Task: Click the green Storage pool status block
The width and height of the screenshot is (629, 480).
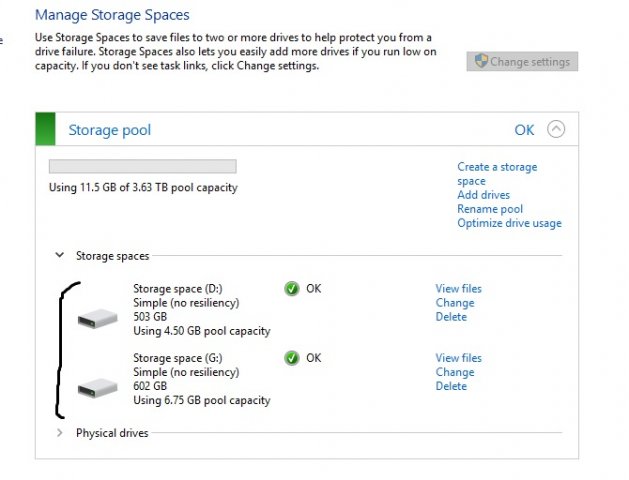Action: point(45,130)
